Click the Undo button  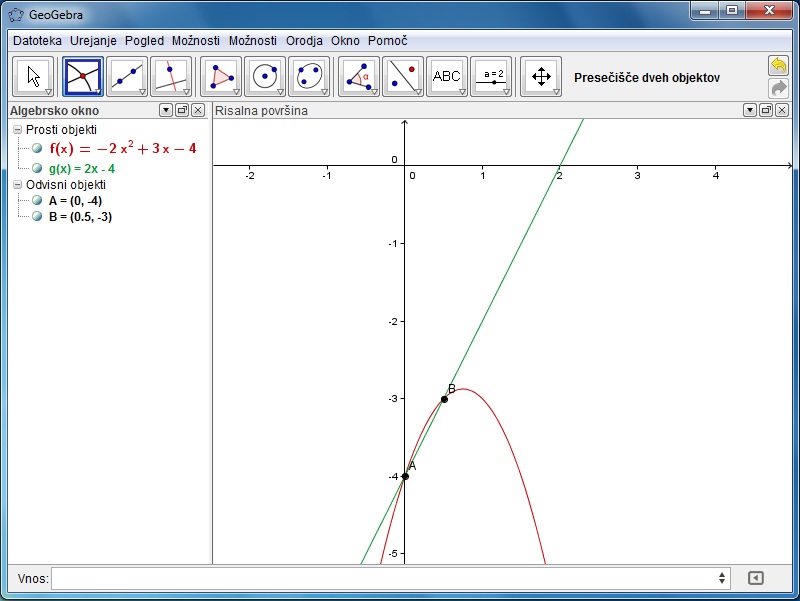coord(778,65)
